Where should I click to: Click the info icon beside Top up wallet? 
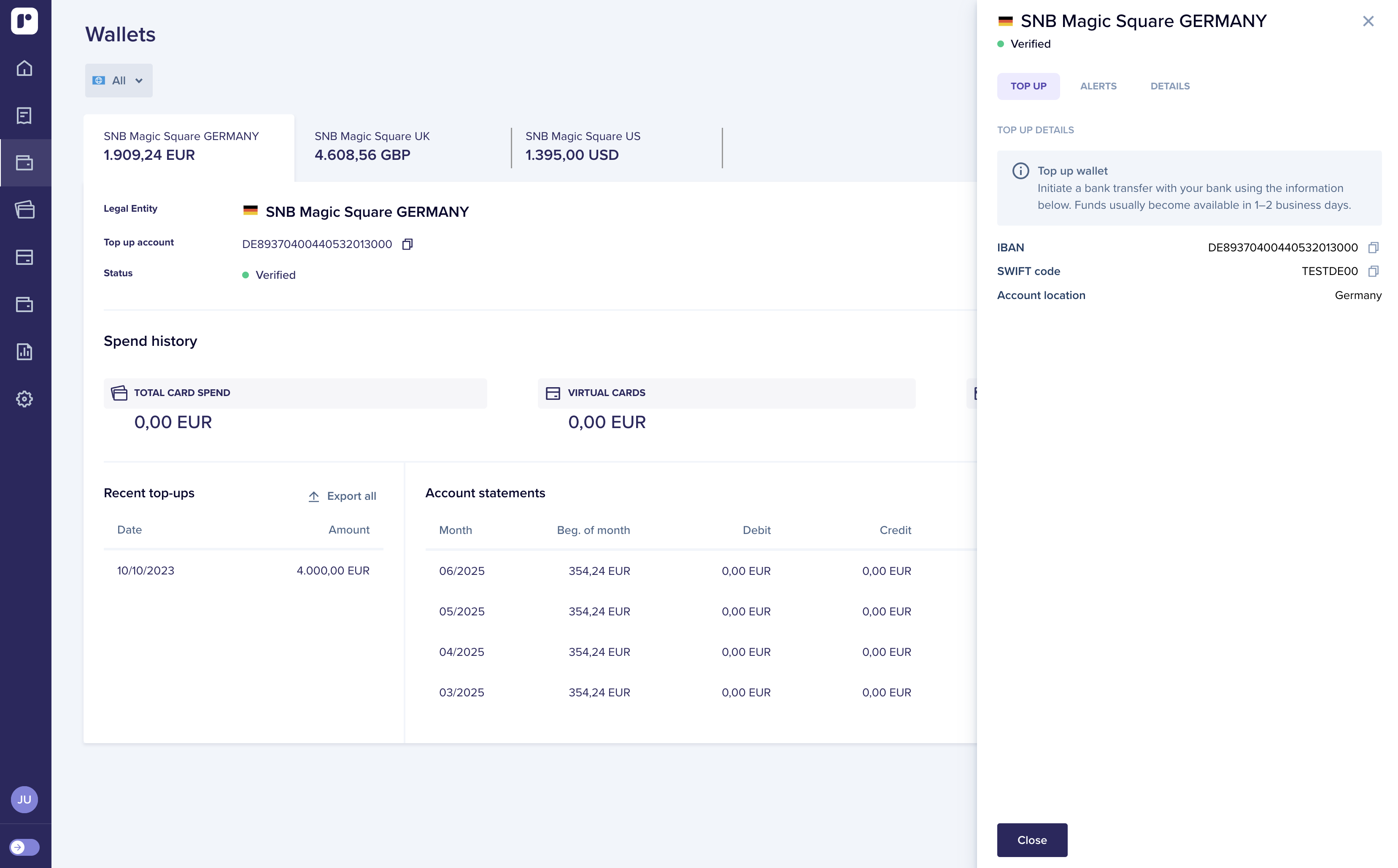1020,171
